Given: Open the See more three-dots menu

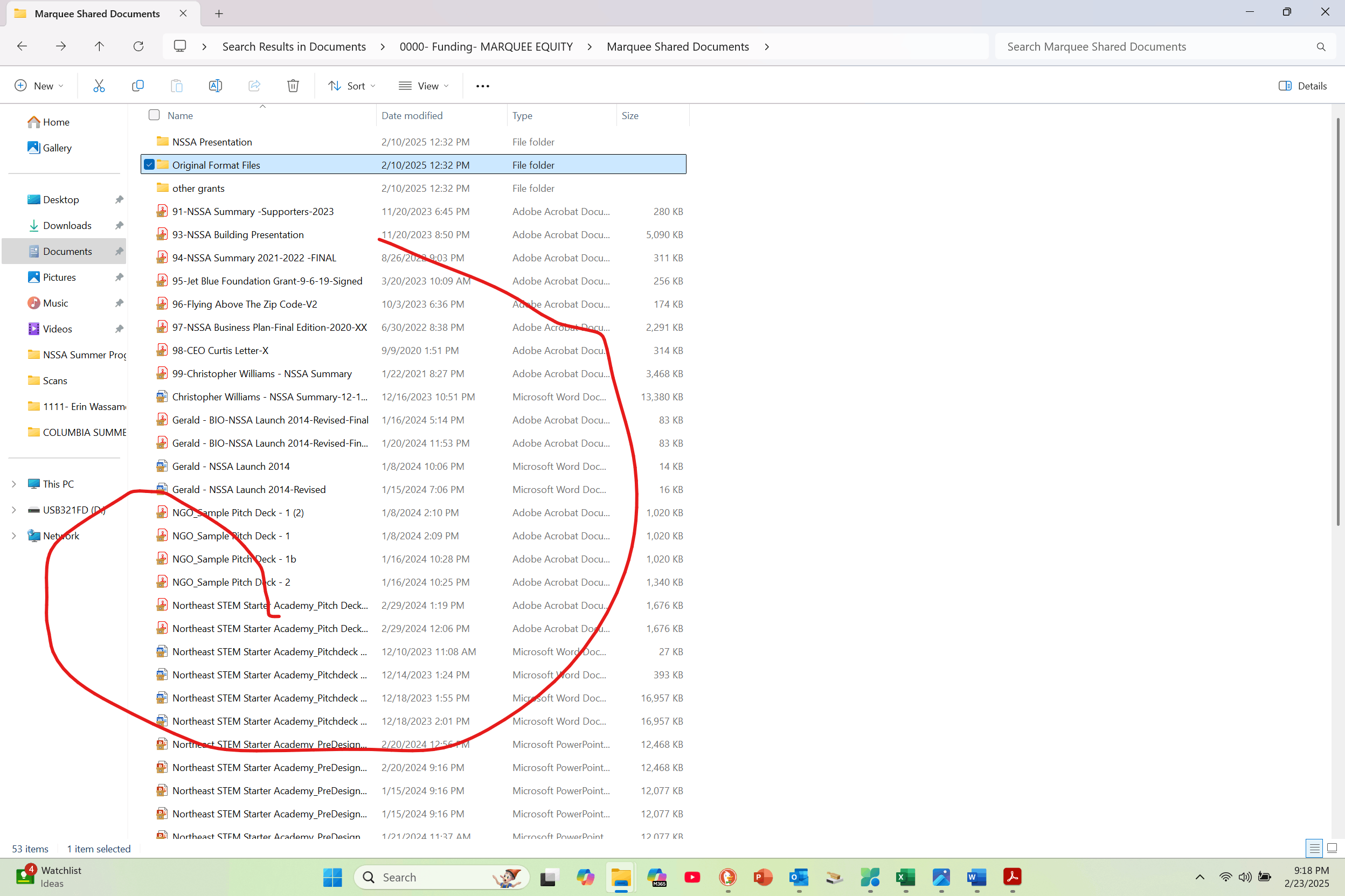Looking at the screenshot, I should (x=483, y=86).
